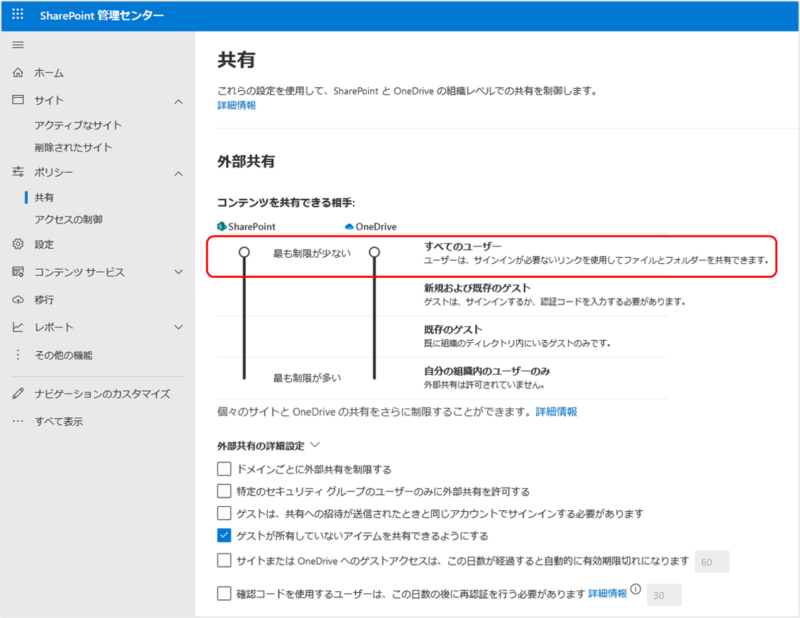This screenshot has height=618, width=800.
Task: Expand the レポート section in sidebar
Action: pos(178,327)
